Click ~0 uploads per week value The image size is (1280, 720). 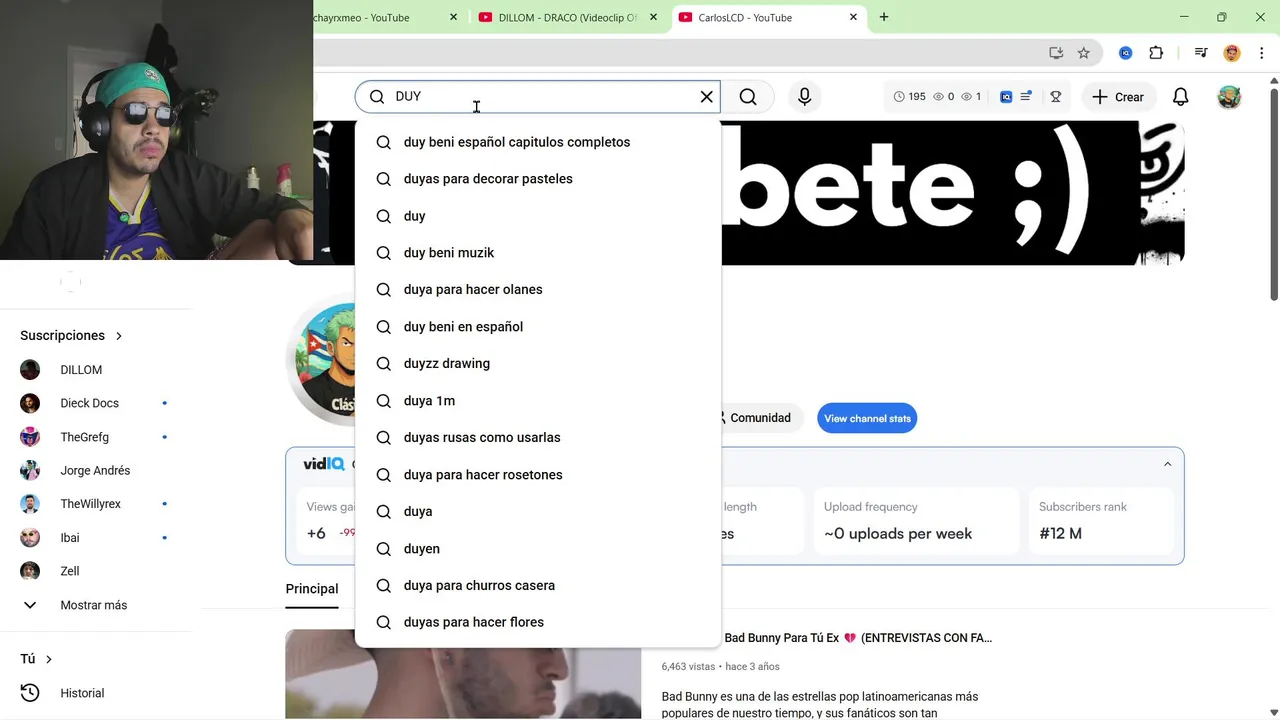pos(898,534)
